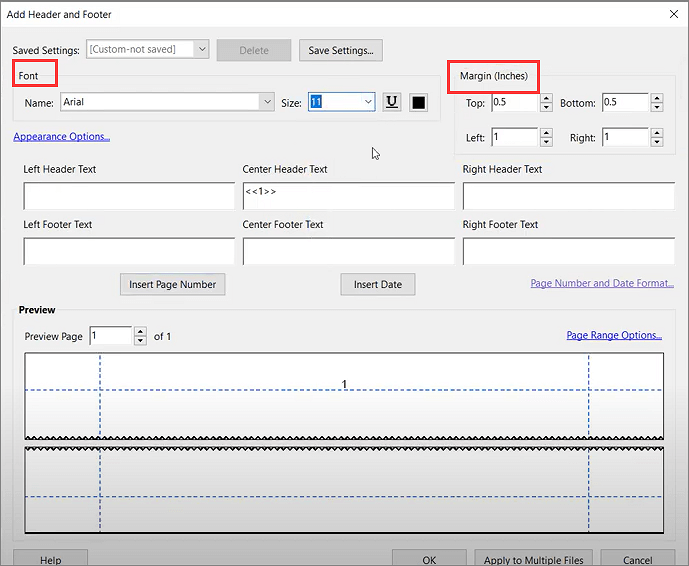
Task: Increase the Top margin with up arrow
Action: 545,98
